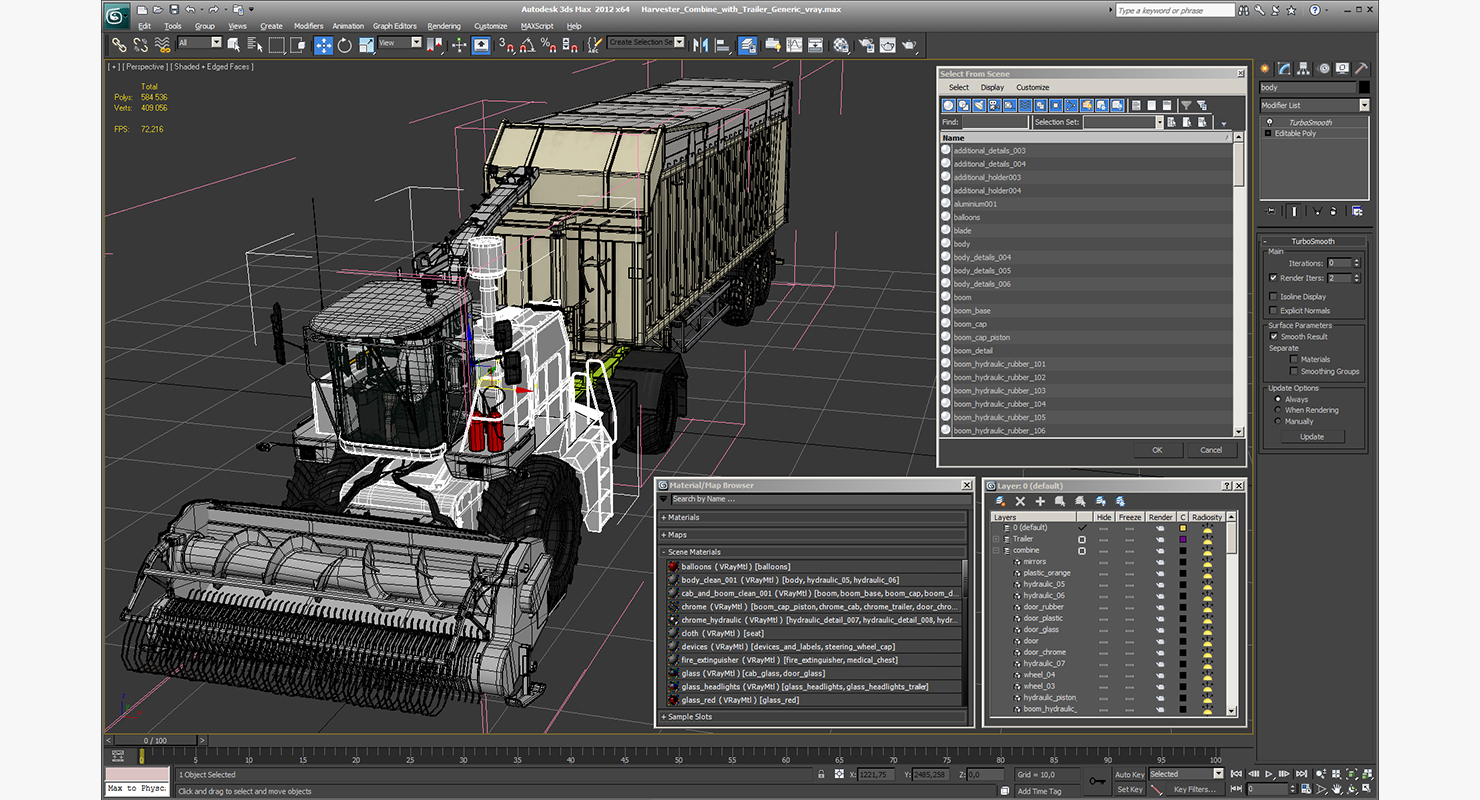Click Create New Layer icon in Layer dialog

1000,501
